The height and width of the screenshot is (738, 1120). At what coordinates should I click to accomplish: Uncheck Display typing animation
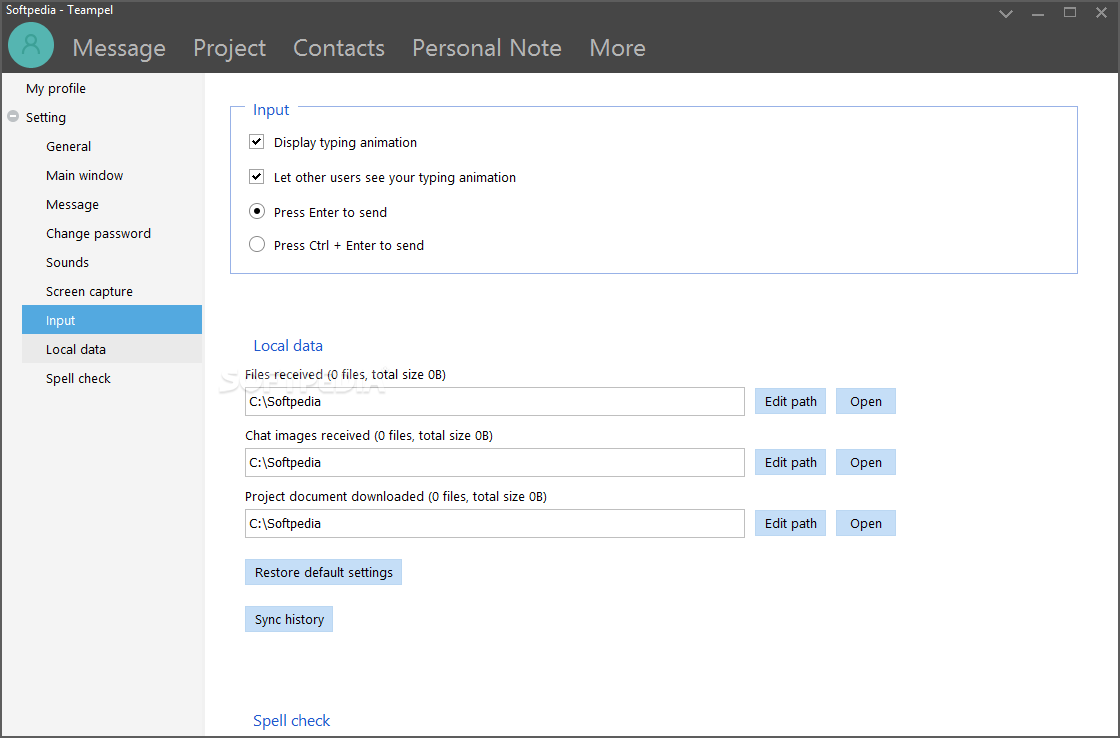tap(257, 142)
